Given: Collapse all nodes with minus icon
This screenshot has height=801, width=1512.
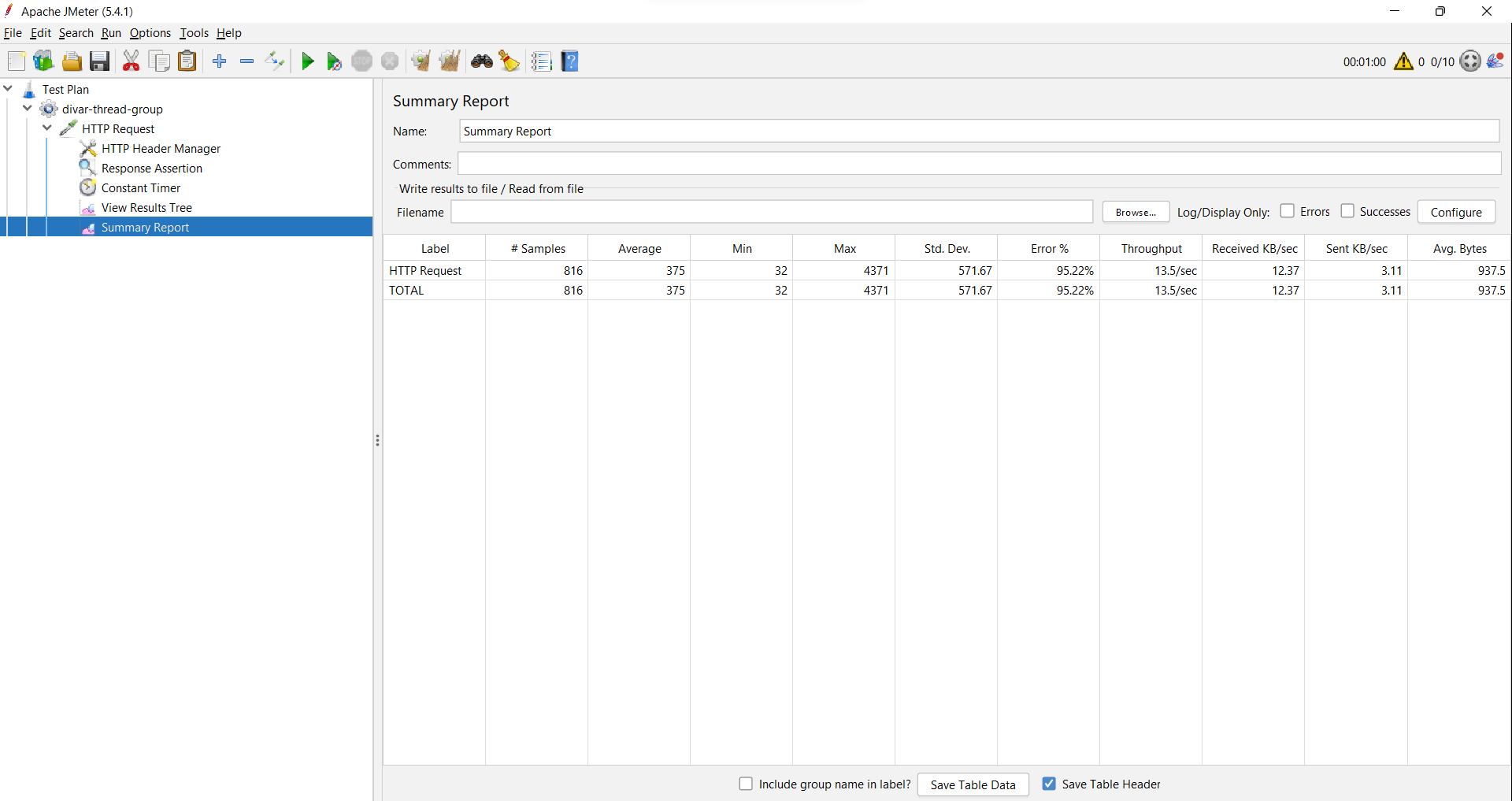Looking at the screenshot, I should coord(246,61).
